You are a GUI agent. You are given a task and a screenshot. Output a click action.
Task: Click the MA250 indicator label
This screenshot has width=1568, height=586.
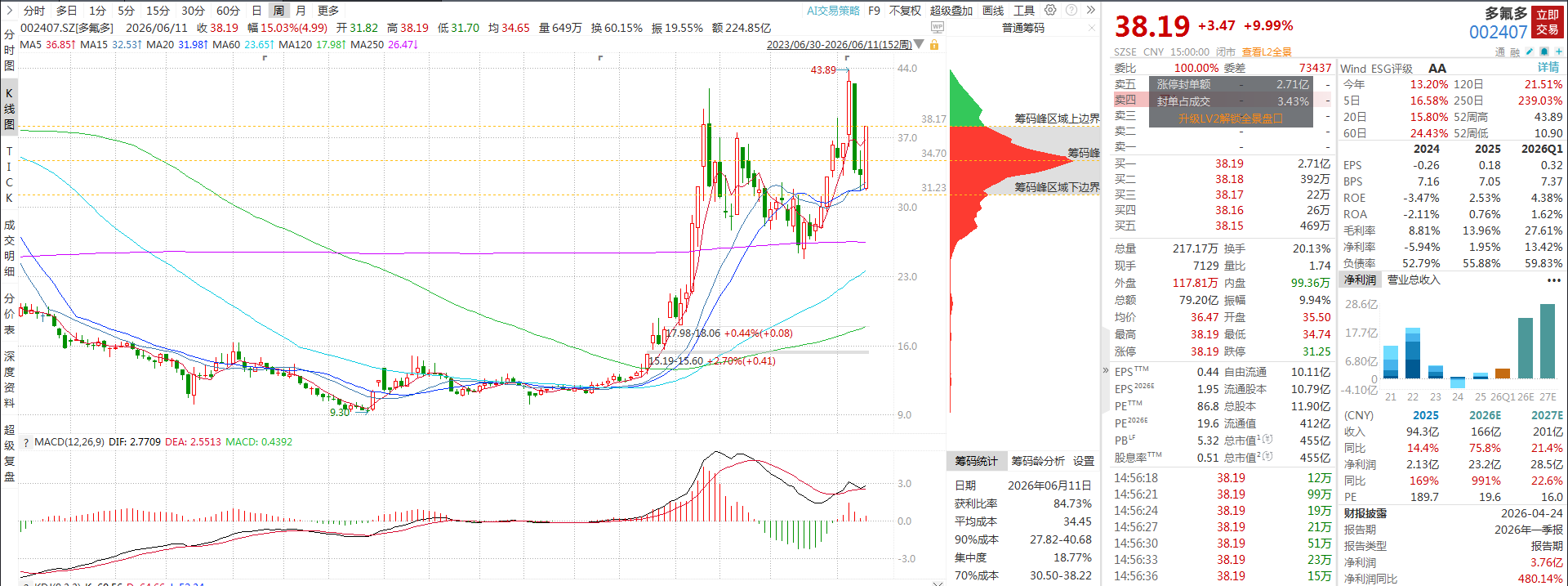(367, 45)
